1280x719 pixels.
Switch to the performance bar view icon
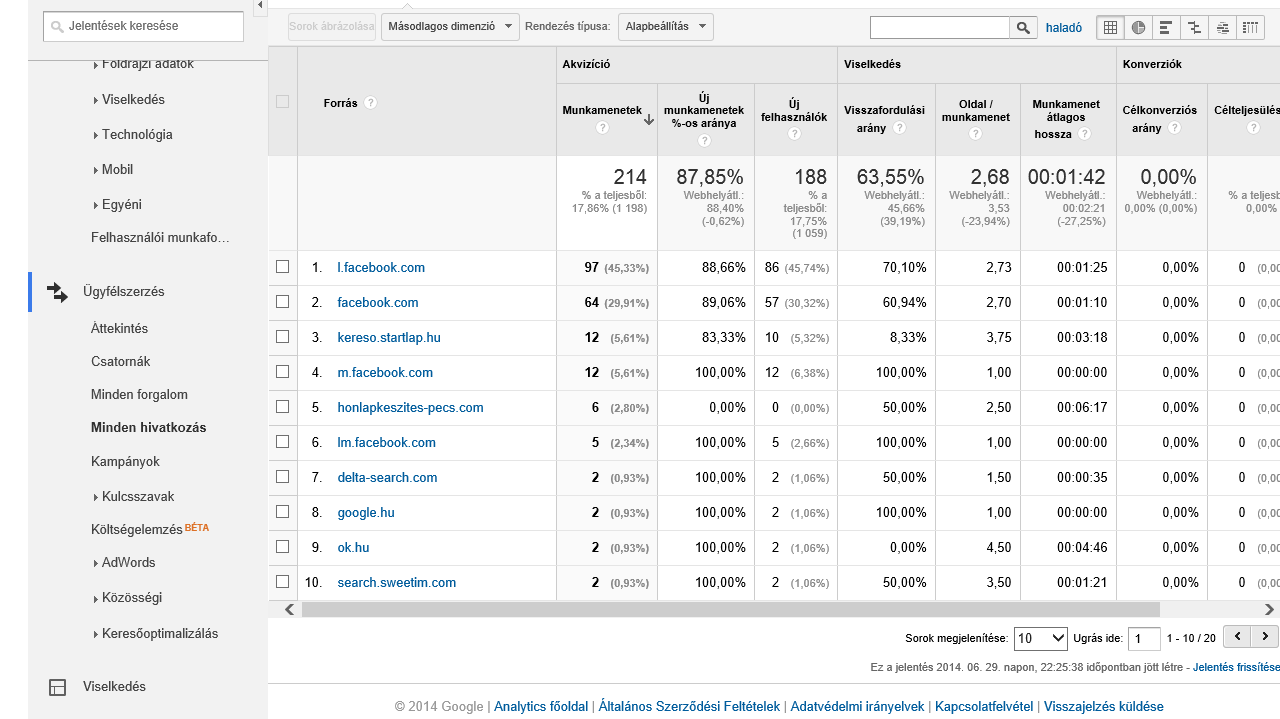[x=1166, y=28]
